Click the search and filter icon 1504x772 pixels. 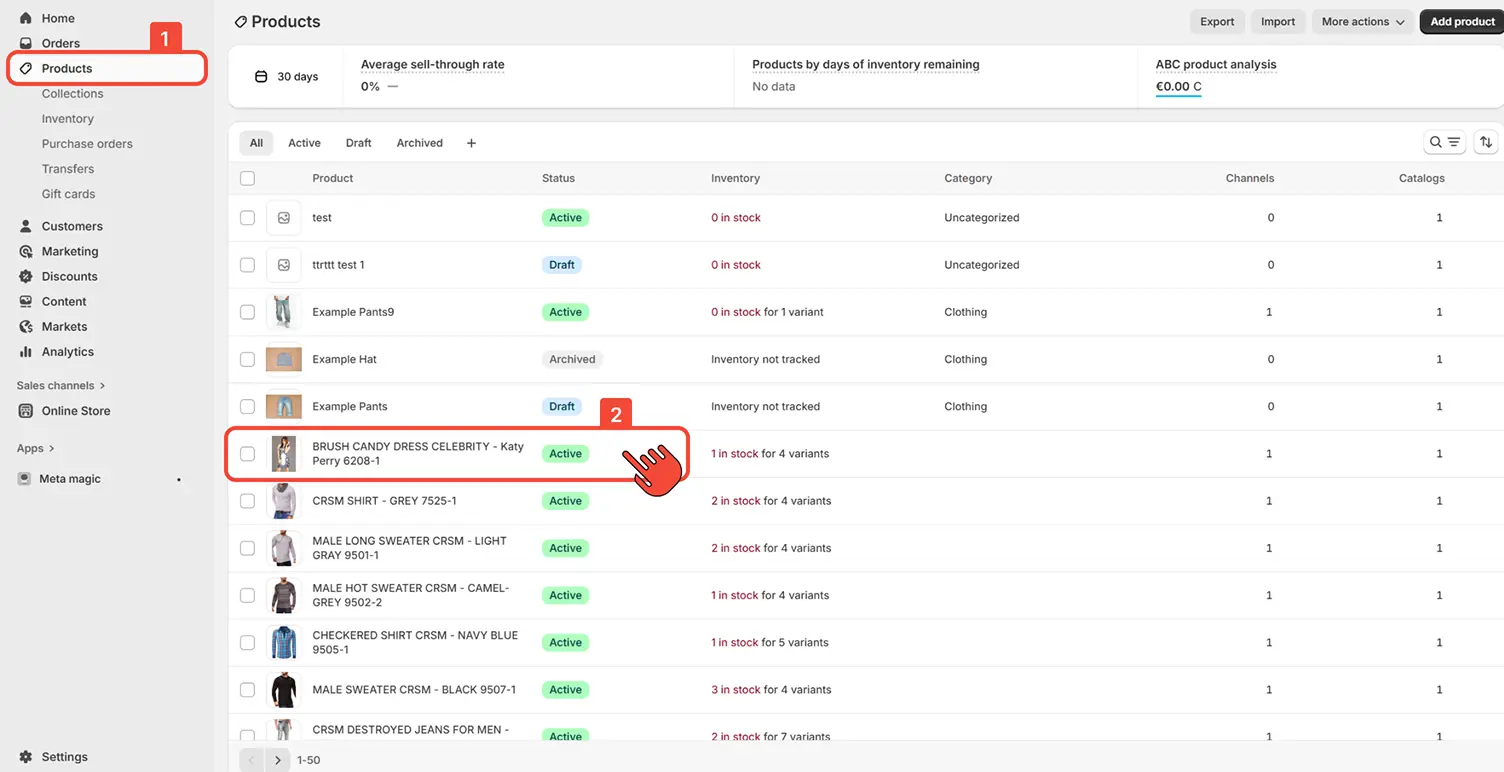[x=1444, y=143]
